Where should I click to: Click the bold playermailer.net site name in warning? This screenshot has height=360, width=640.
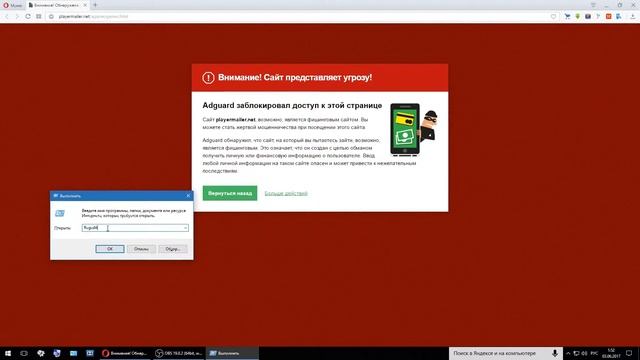pyautogui.click(x=236, y=120)
